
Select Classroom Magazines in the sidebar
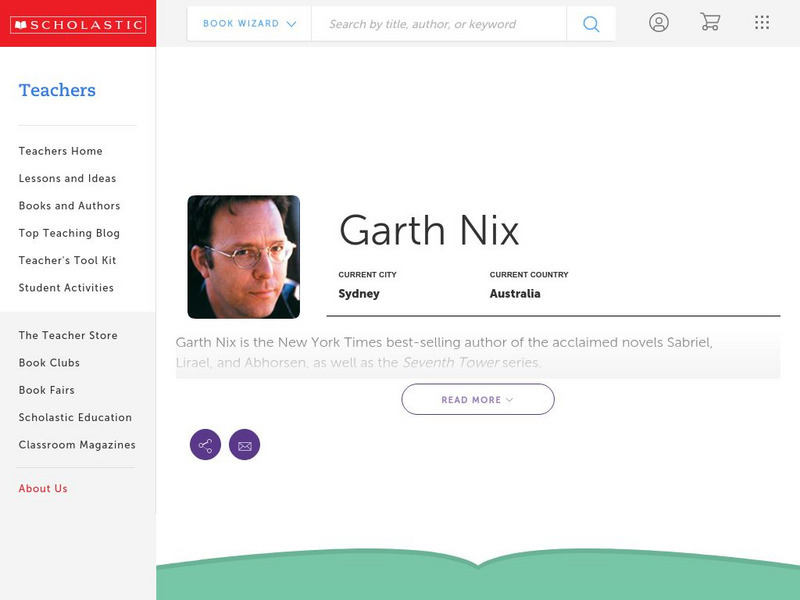click(x=76, y=444)
